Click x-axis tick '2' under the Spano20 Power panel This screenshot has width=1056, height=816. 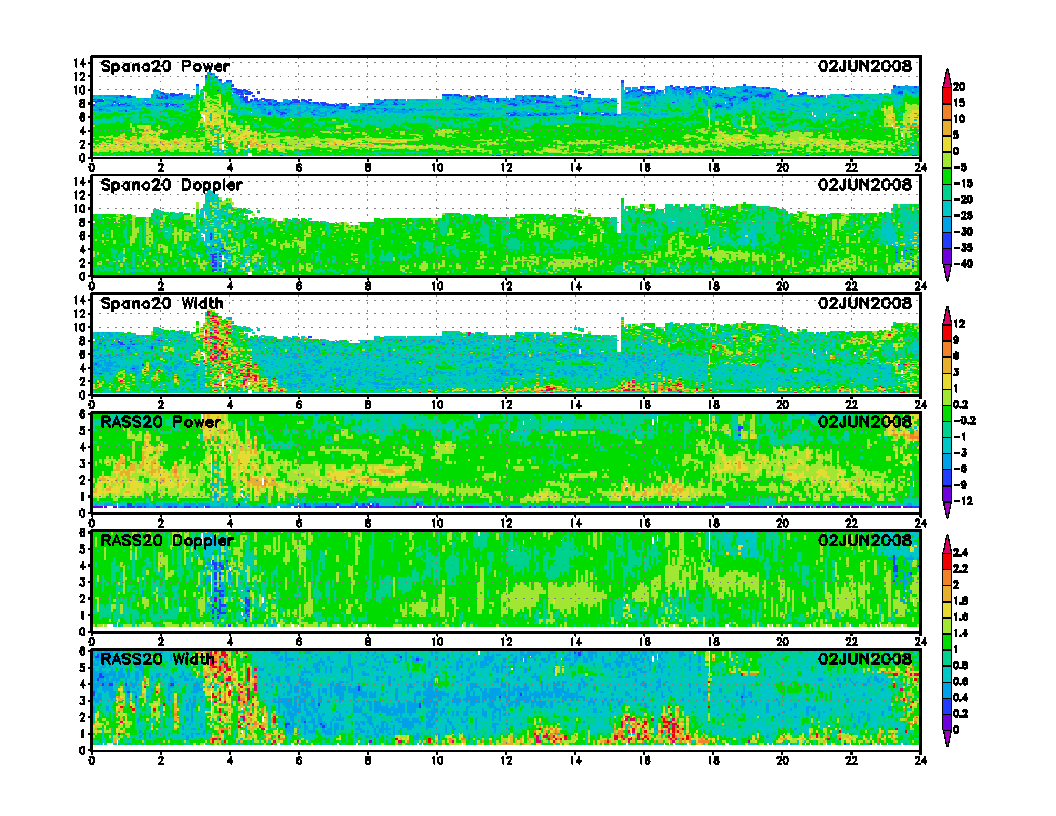click(x=160, y=168)
